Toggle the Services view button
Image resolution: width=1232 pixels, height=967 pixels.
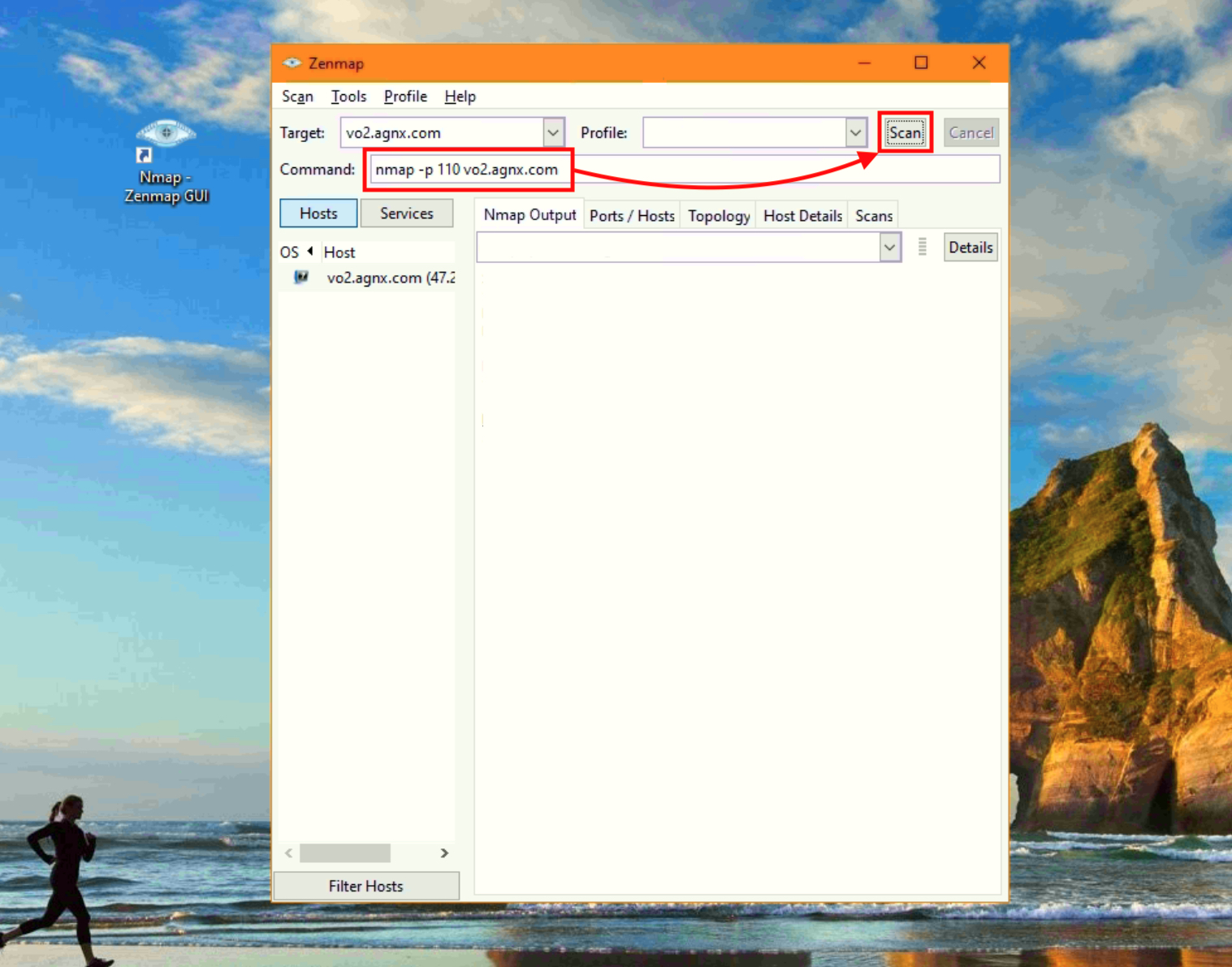click(x=406, y=214)
